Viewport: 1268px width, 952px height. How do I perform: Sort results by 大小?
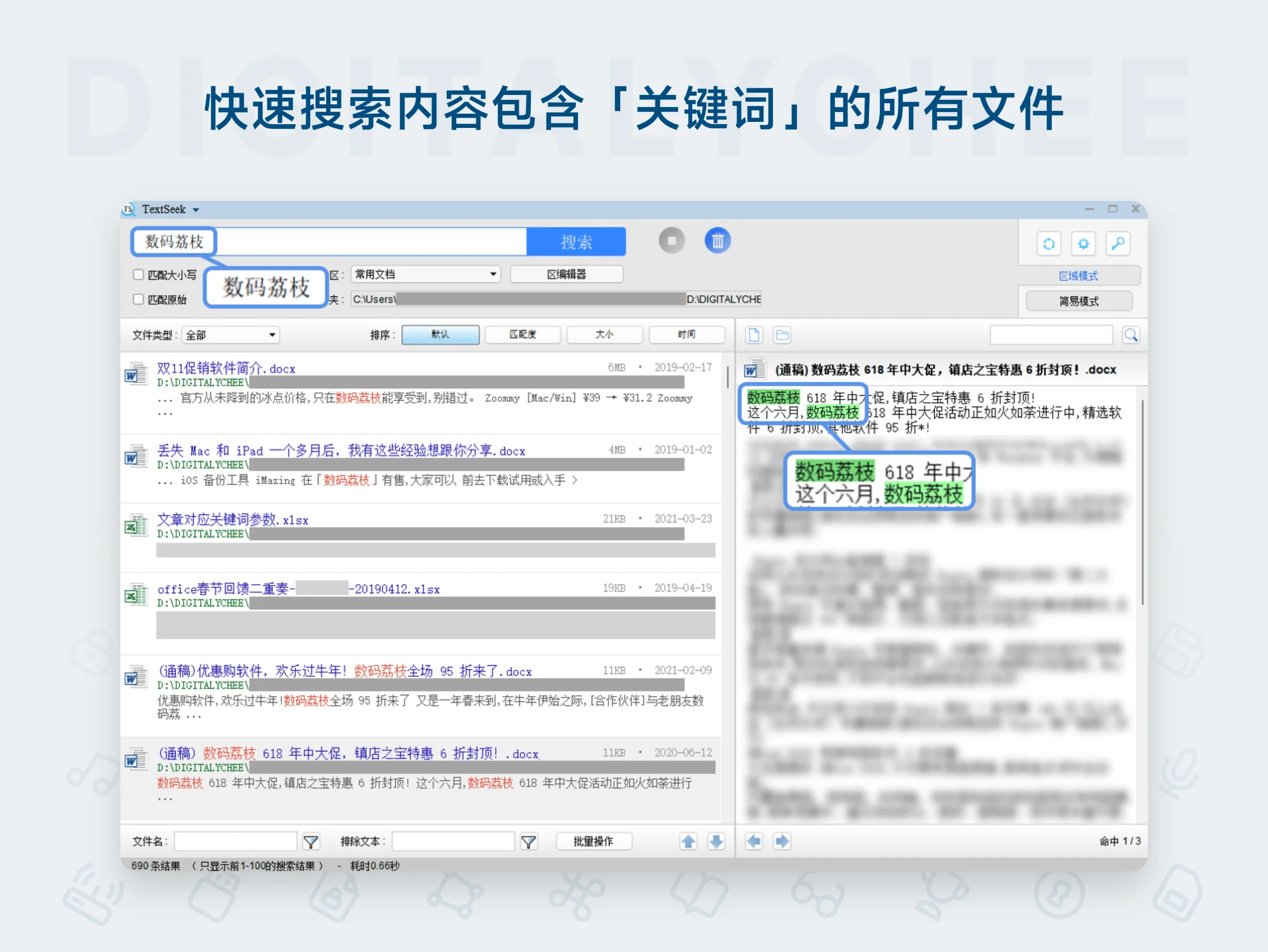click(604, 334)
